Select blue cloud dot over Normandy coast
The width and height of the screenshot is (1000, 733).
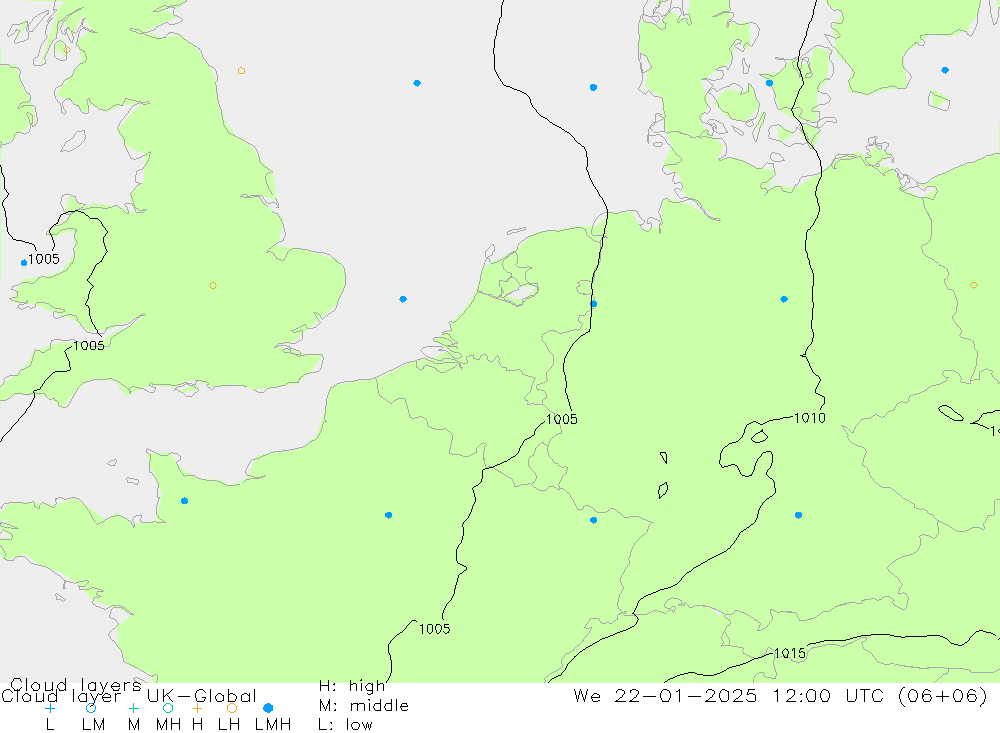pyautogui.click(x=184, y=501)
